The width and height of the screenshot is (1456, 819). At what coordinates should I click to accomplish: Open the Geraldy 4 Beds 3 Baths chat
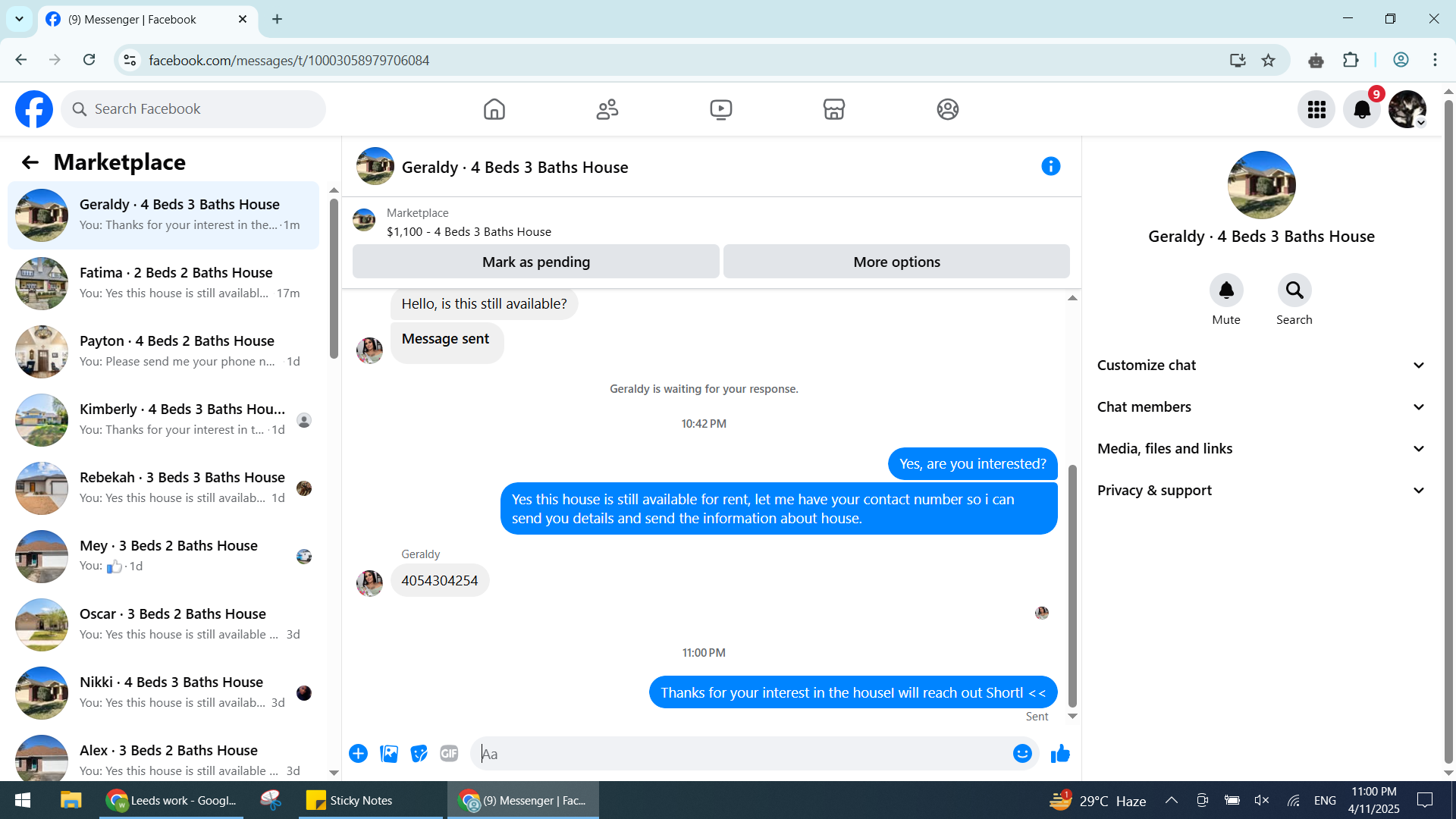[x=163, y=215]
